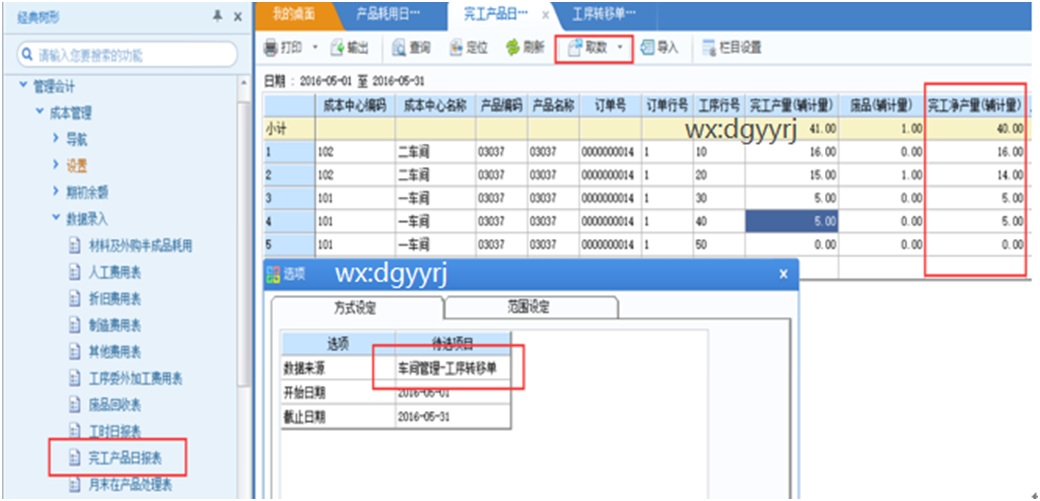
Task: Expand the 设置 tree node
Action: (56, 165)
